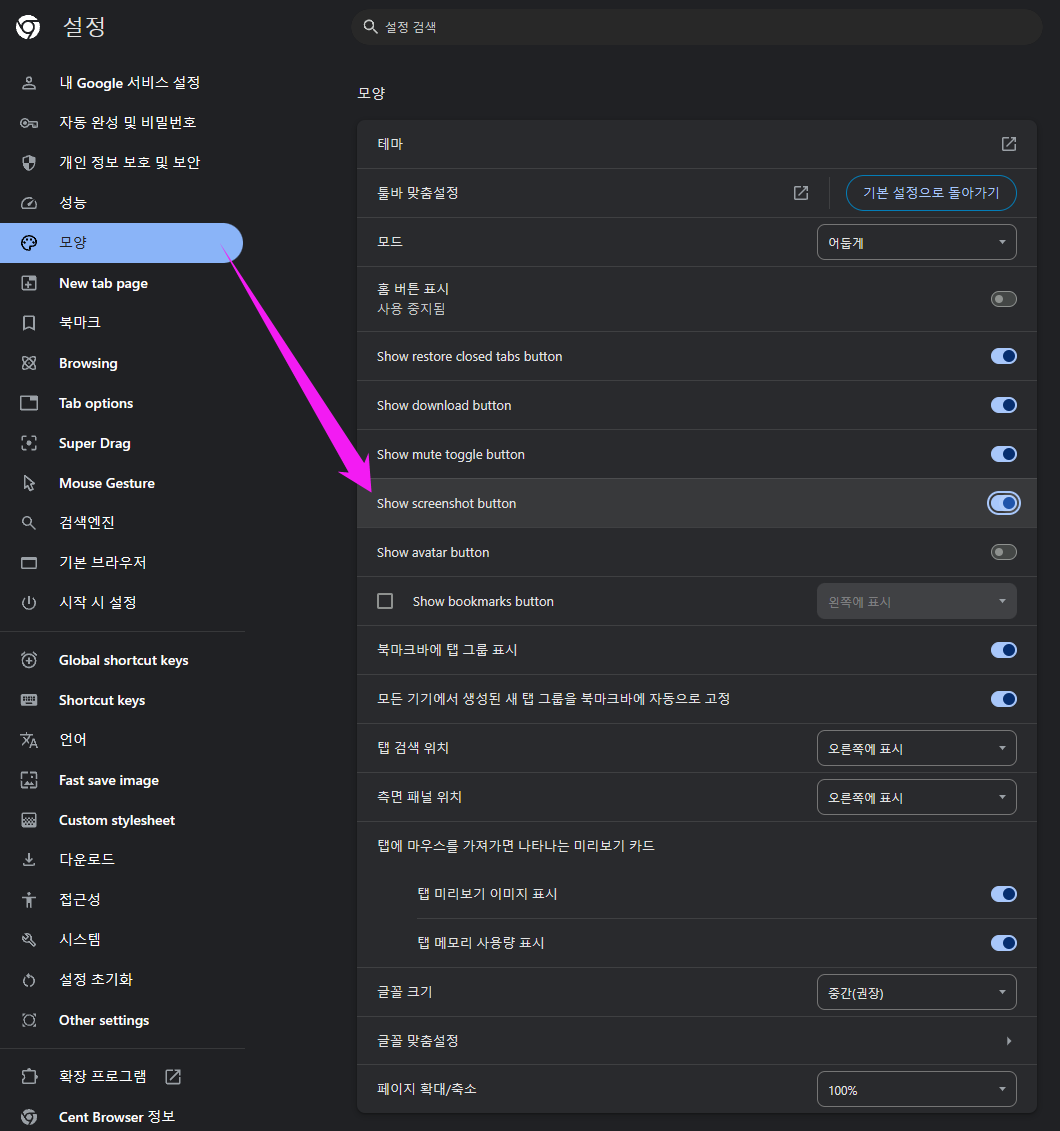Click the power icon next to 시작 시 설정

pyautogui.click(x=29, y=602)
